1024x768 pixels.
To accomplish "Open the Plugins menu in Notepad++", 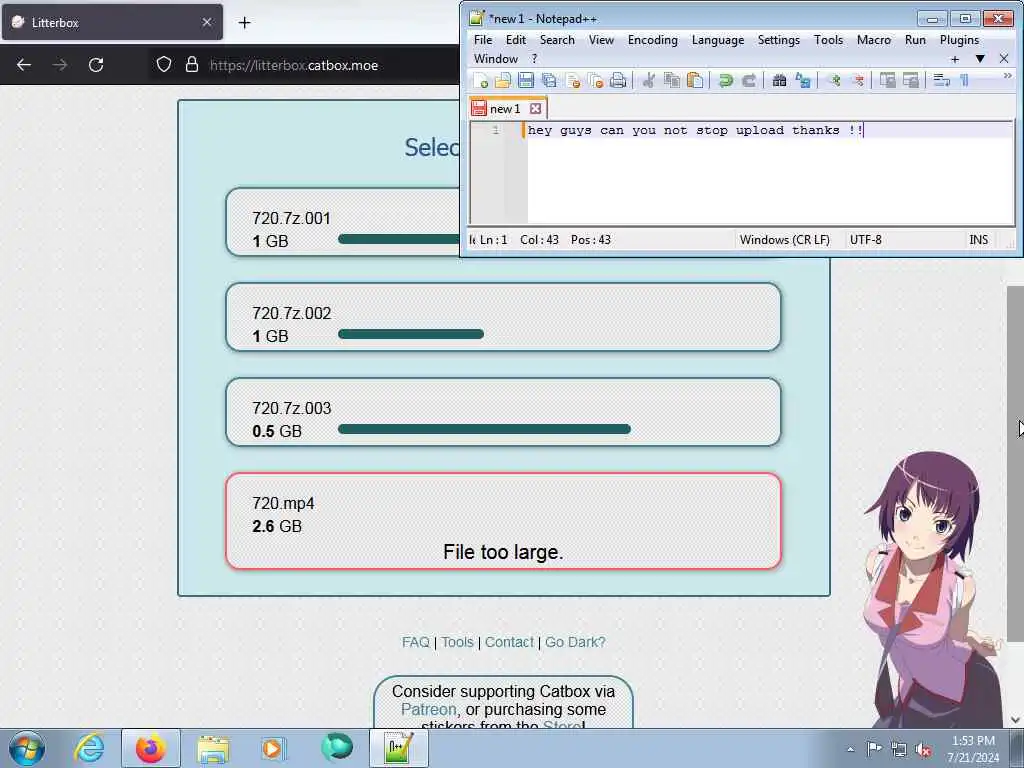I will coord(959,40).
